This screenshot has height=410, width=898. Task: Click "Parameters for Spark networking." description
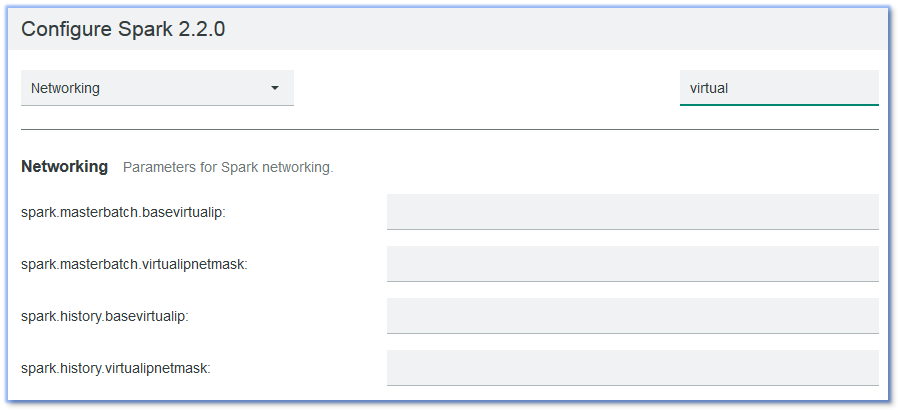[228, 167]
